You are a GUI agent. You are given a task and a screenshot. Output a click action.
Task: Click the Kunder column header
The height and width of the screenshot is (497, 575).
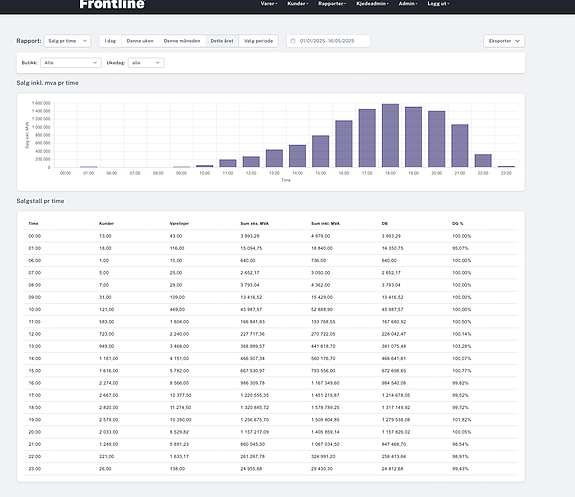pos(106,223)
